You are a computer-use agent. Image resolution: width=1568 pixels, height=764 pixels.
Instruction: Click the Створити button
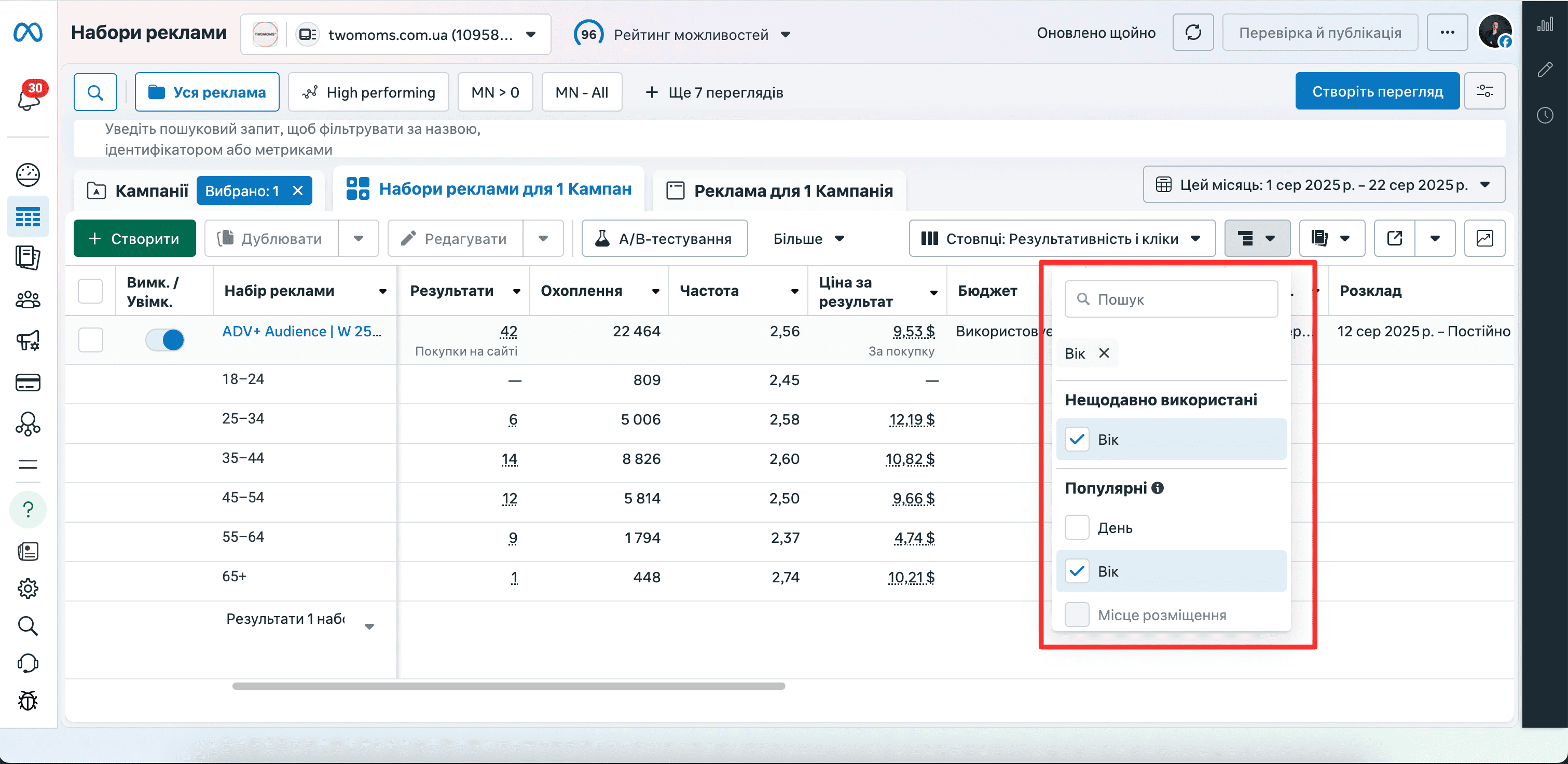134,238
